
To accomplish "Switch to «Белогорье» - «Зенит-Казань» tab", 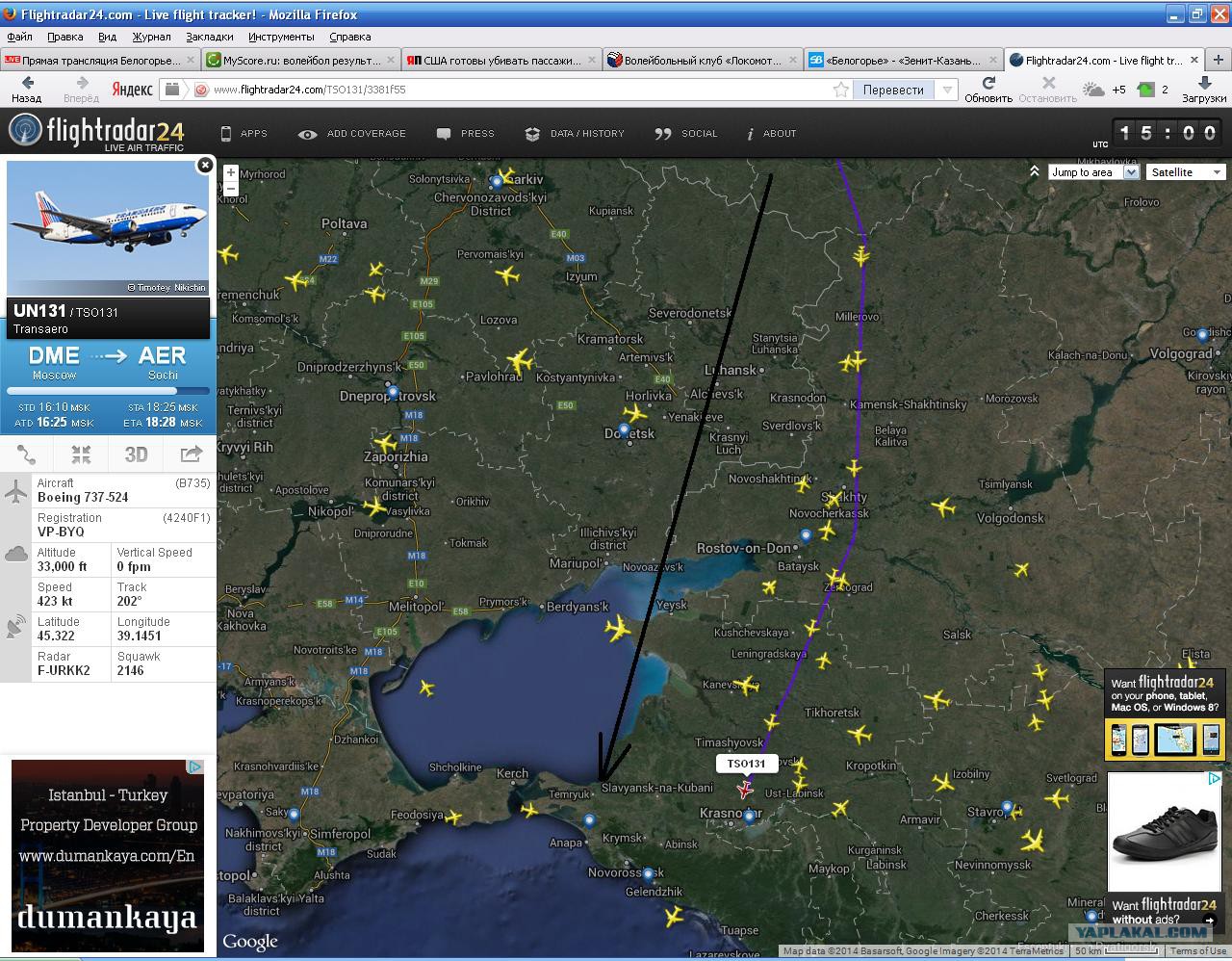I will (903, 60).
